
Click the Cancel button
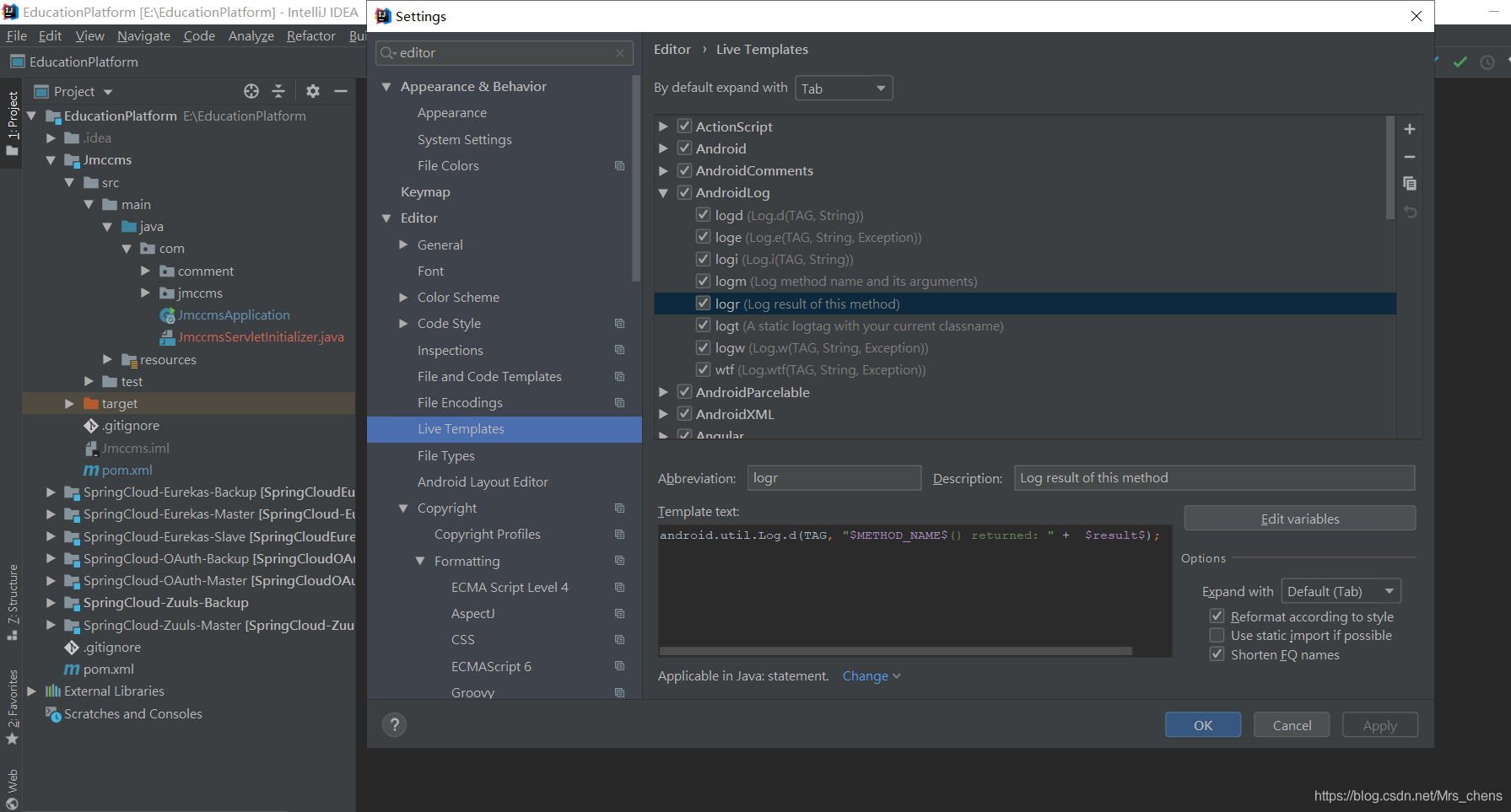[x=1292, y=725]
